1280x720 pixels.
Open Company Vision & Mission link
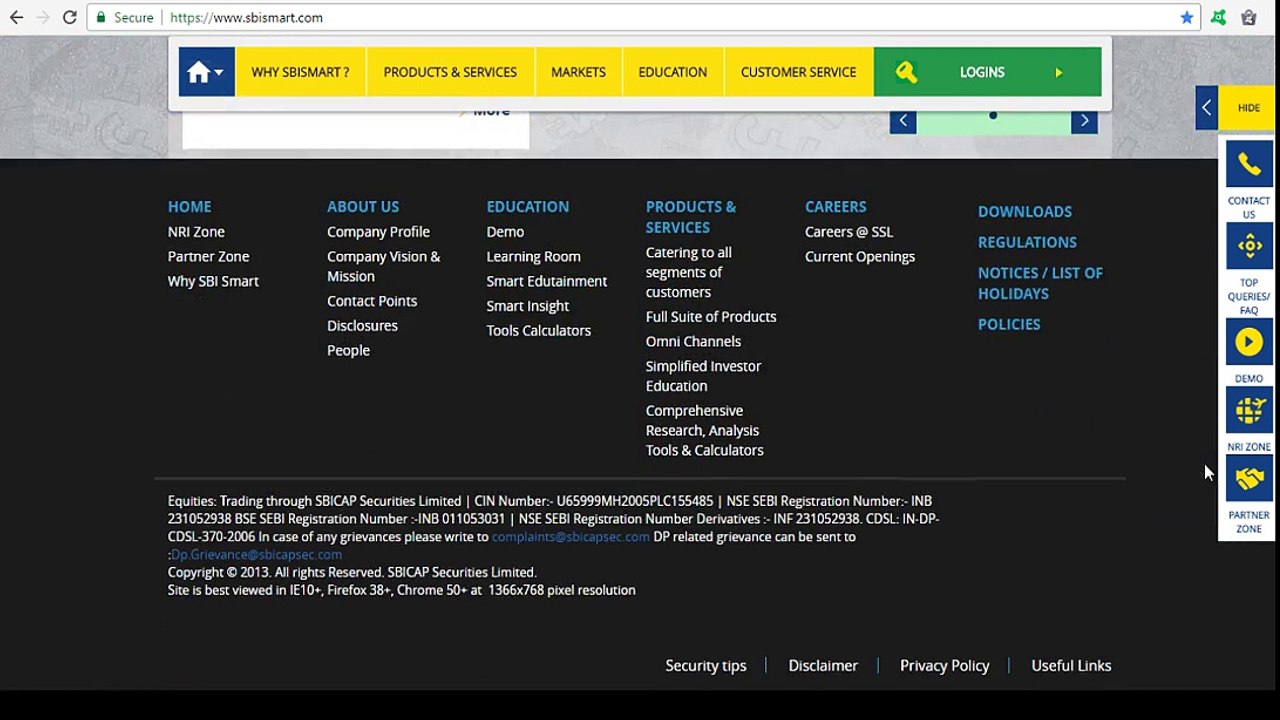(x=383, y=266)
